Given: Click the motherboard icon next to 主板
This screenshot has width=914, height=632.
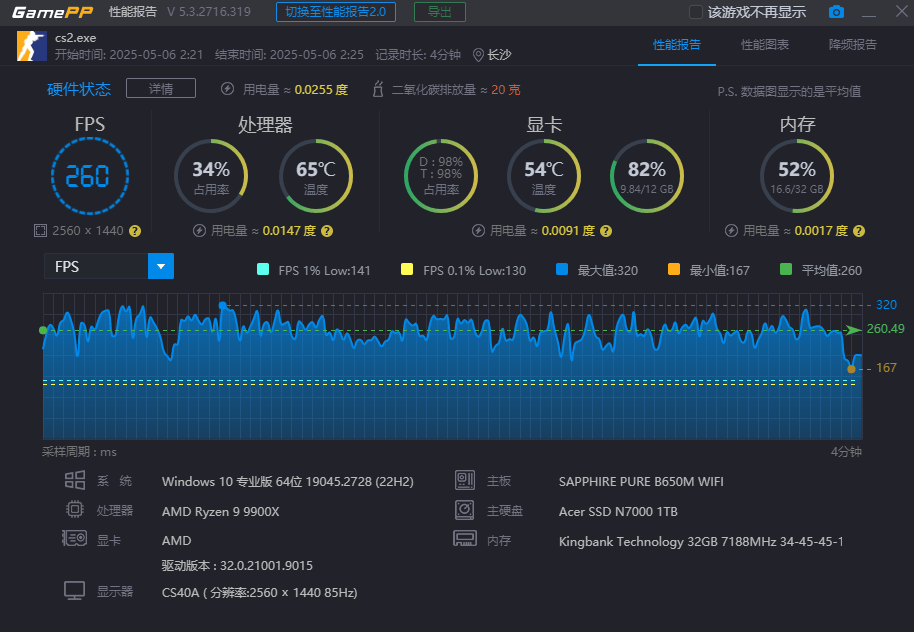Looking at the screenshot, I should click(x=465, y=480).
